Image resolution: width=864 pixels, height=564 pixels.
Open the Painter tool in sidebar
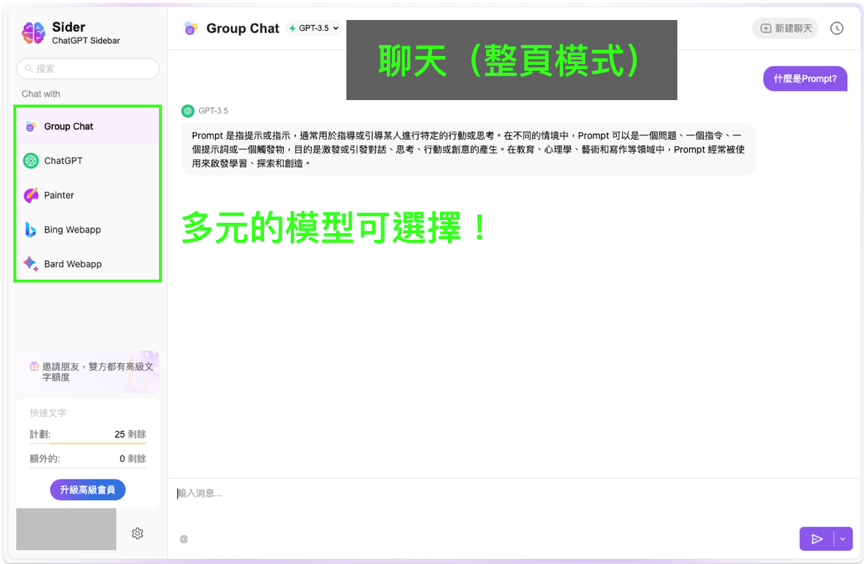[88, 195]
